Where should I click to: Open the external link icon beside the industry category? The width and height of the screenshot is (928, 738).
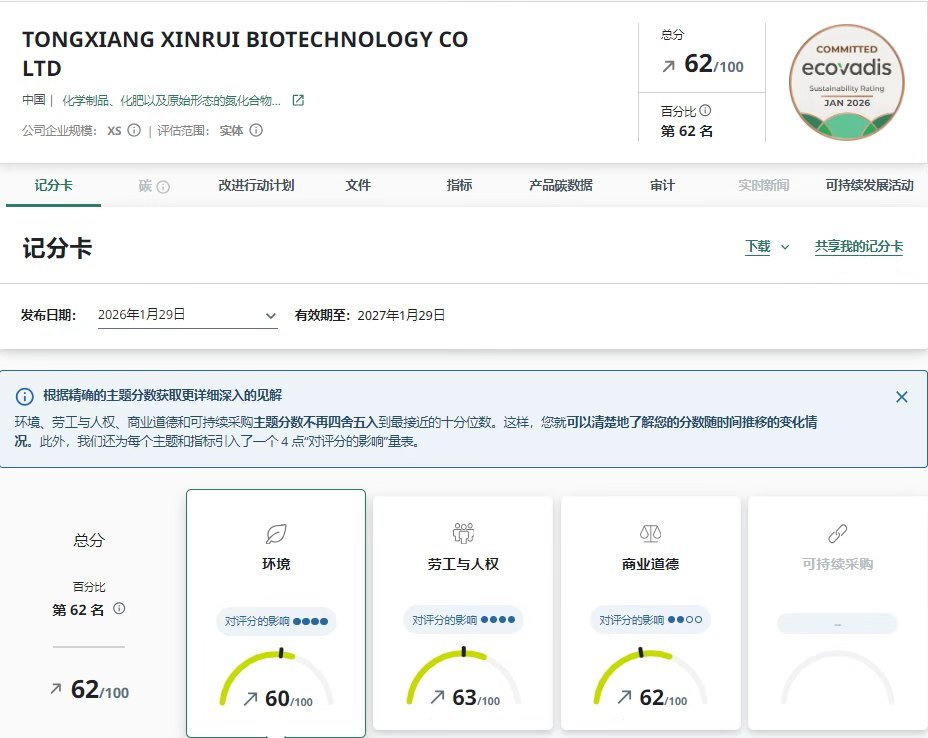point(298,100)
